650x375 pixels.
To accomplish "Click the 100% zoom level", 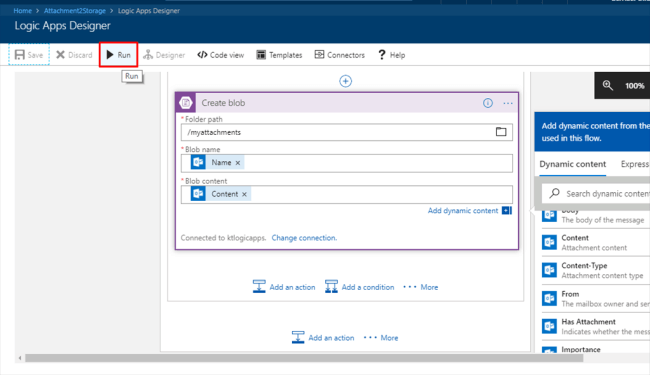I will [635, 86].
